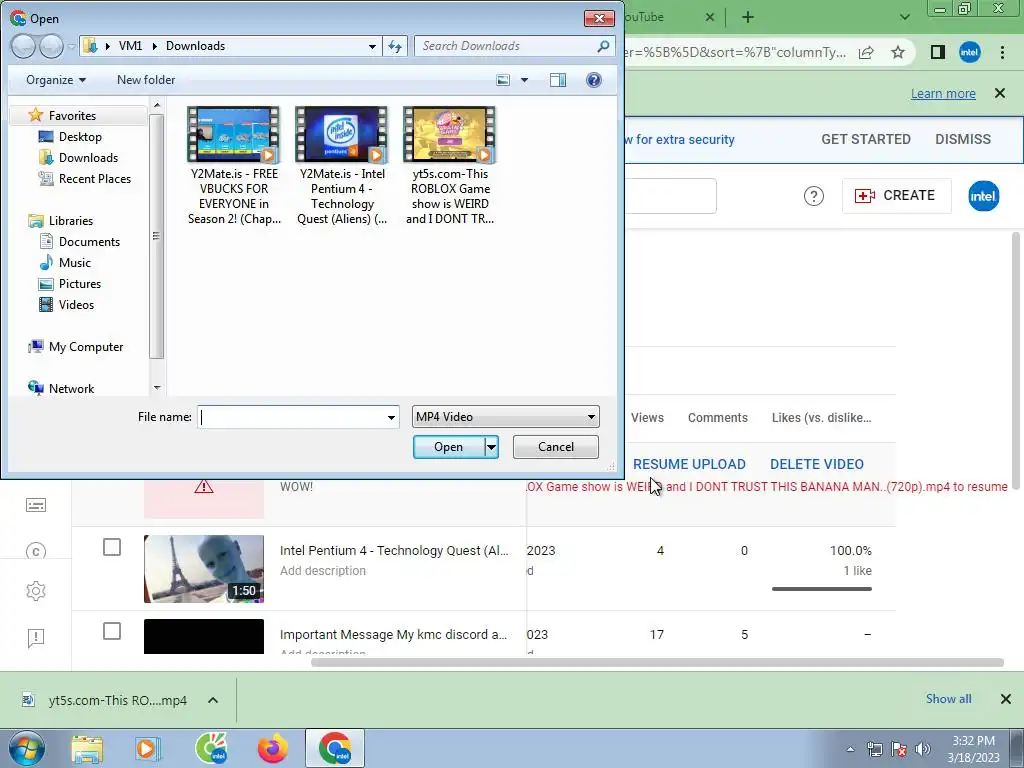The height and width of the screenshot is (768, 1024).
Task: Open Copyright in the Studio sidebar
Action: (36, 551)
